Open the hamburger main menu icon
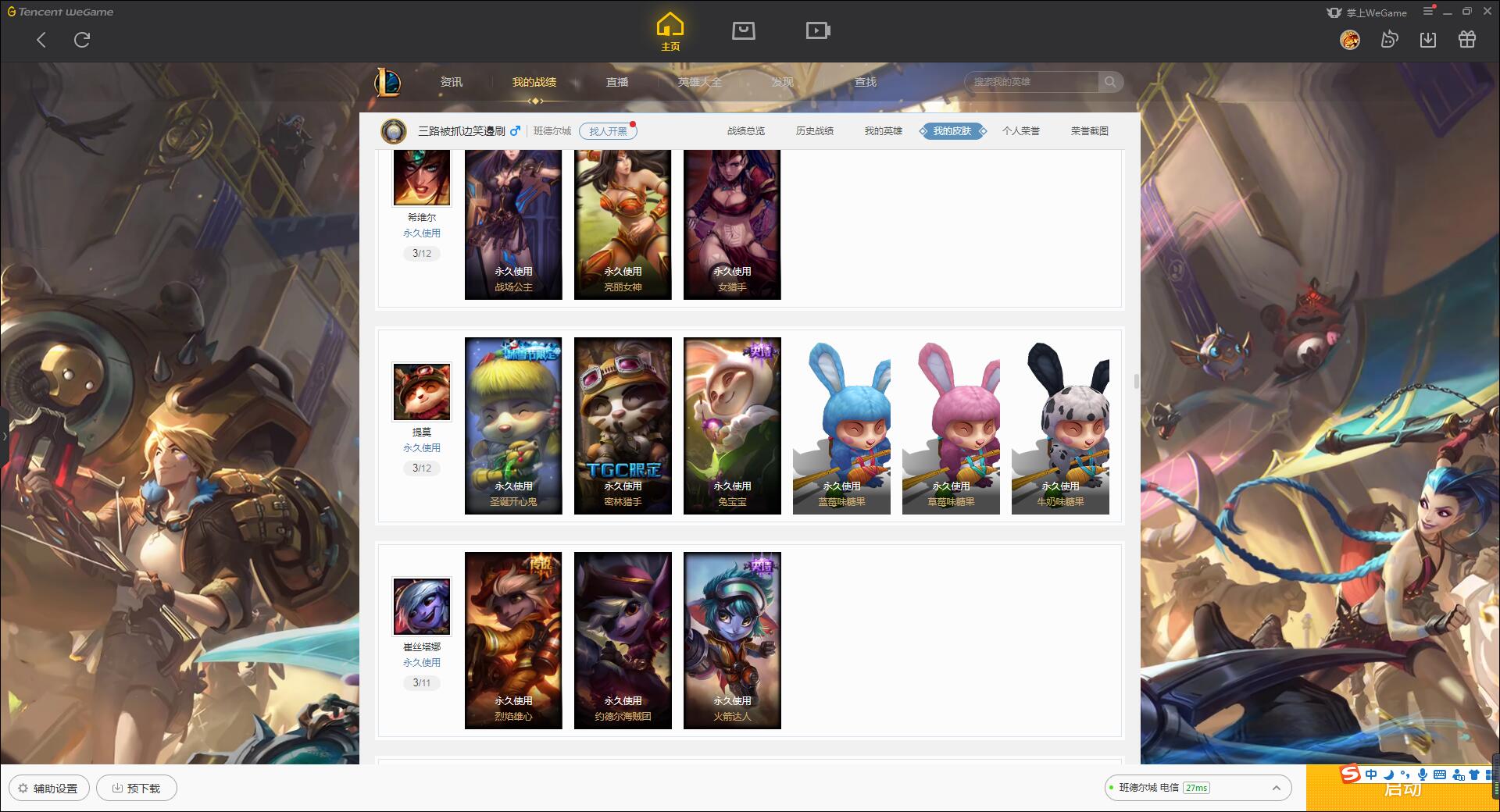Image resolution: width=1500 pixels, height=812 pixels. click(1429, 11)
